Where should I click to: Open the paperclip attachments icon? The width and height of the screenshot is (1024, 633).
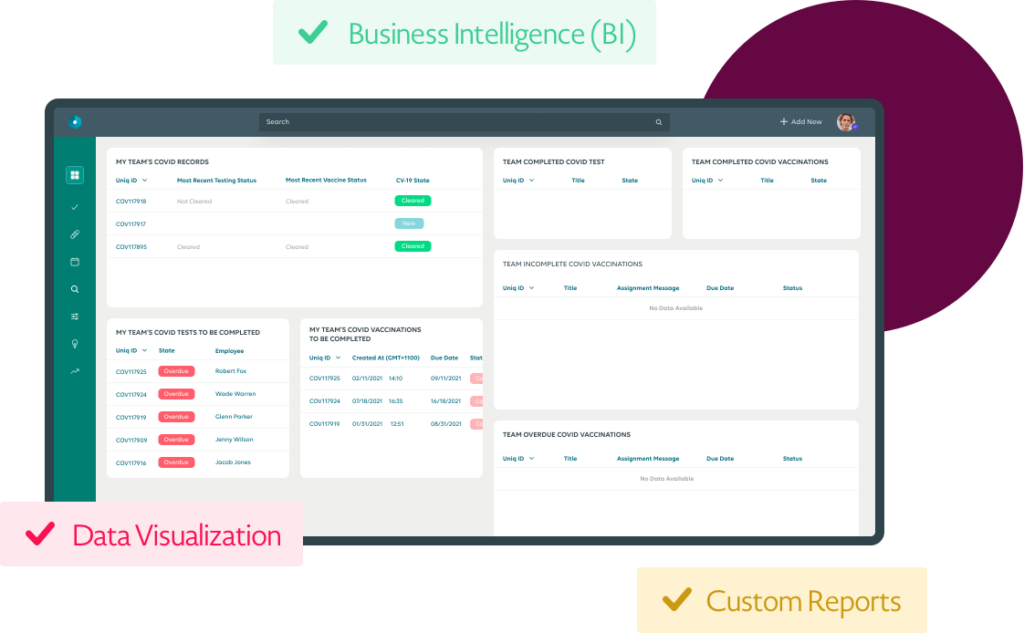[74, 234]
